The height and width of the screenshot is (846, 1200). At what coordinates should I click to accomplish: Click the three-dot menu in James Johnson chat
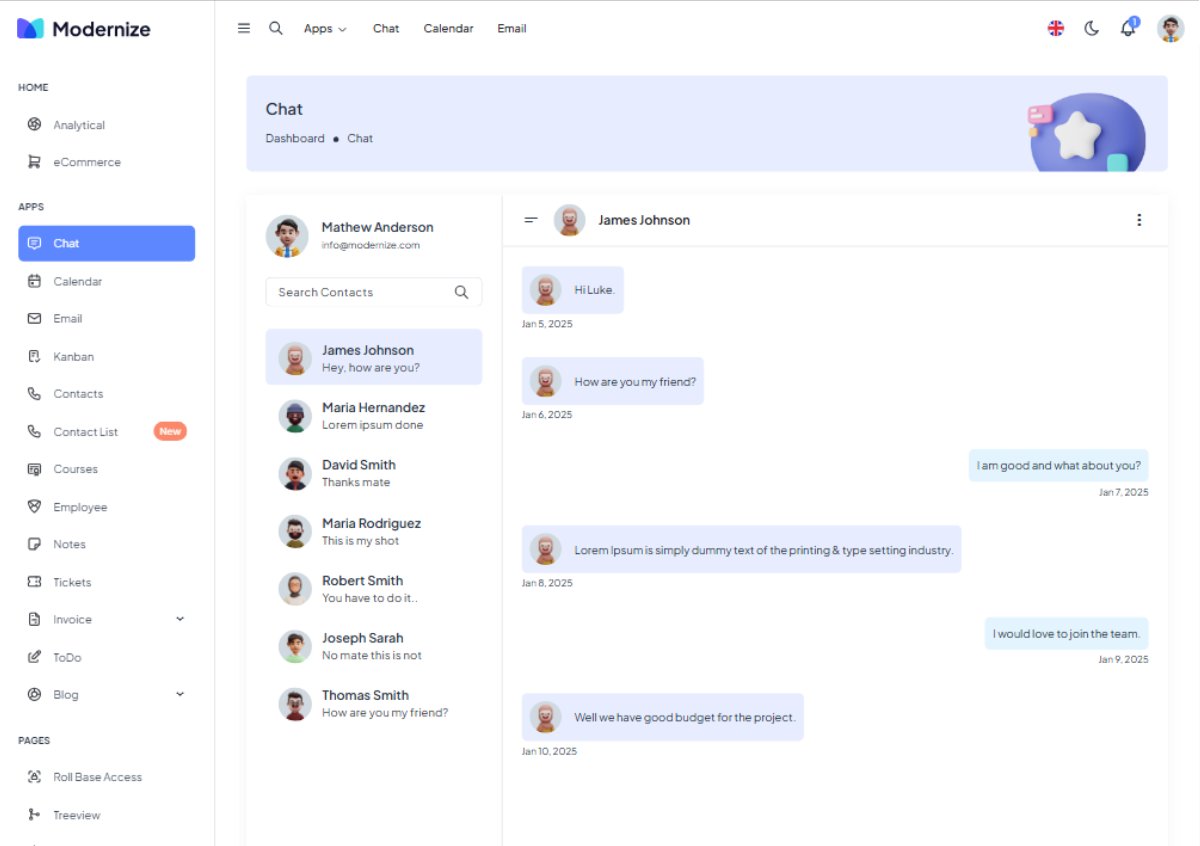pos(1138,220)
